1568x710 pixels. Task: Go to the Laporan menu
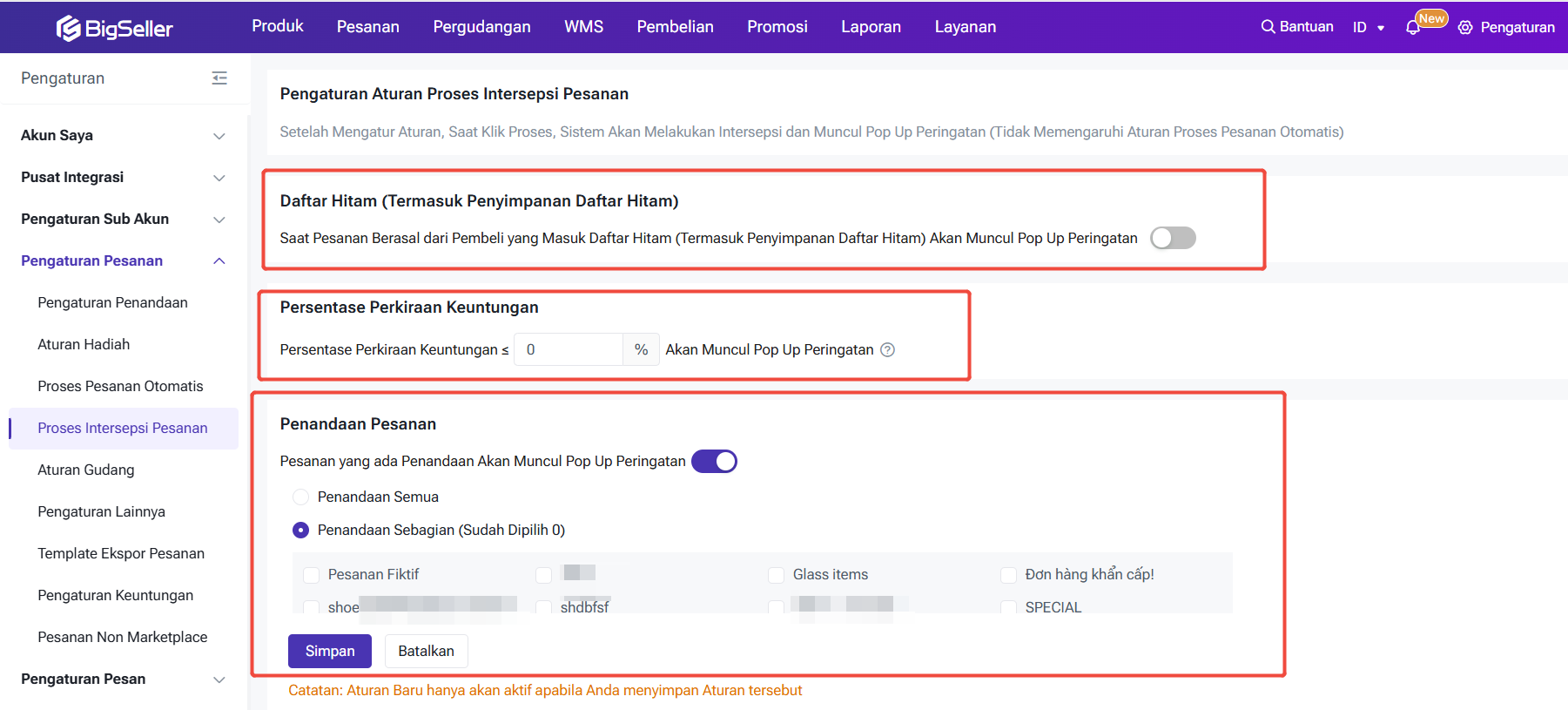click(x=871, y=27)
